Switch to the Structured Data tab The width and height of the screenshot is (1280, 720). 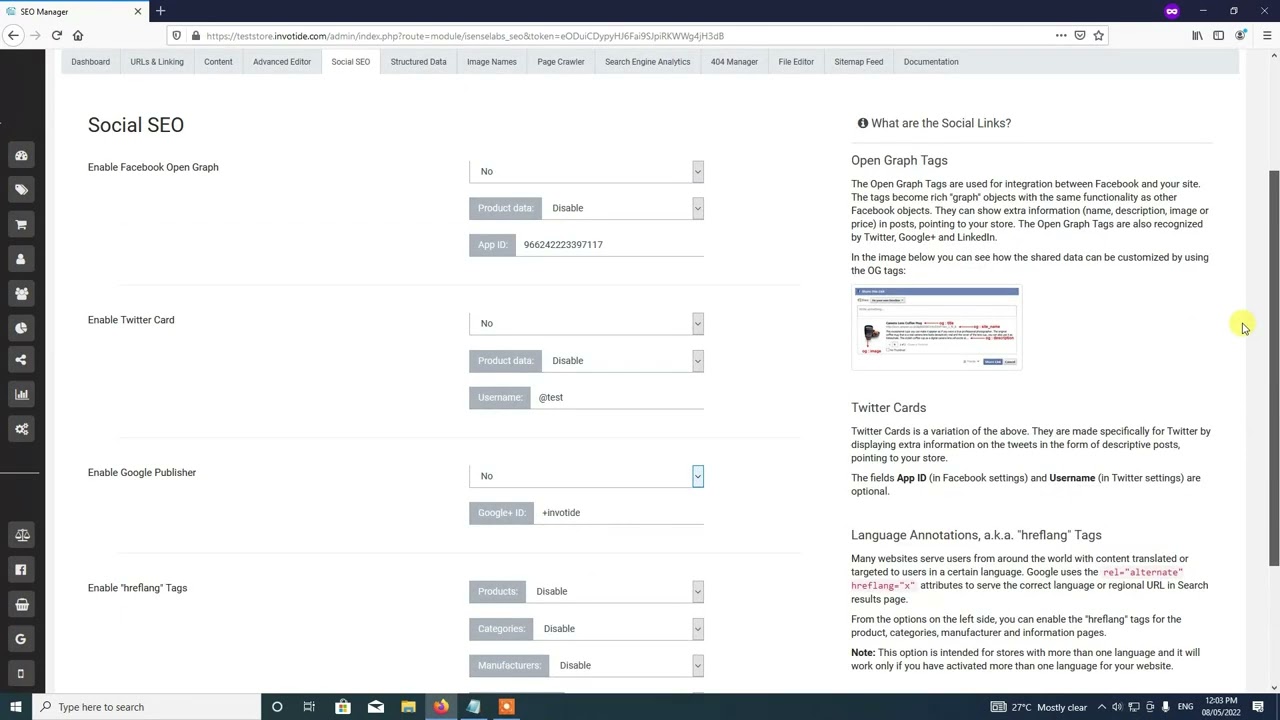coord(418,61)
